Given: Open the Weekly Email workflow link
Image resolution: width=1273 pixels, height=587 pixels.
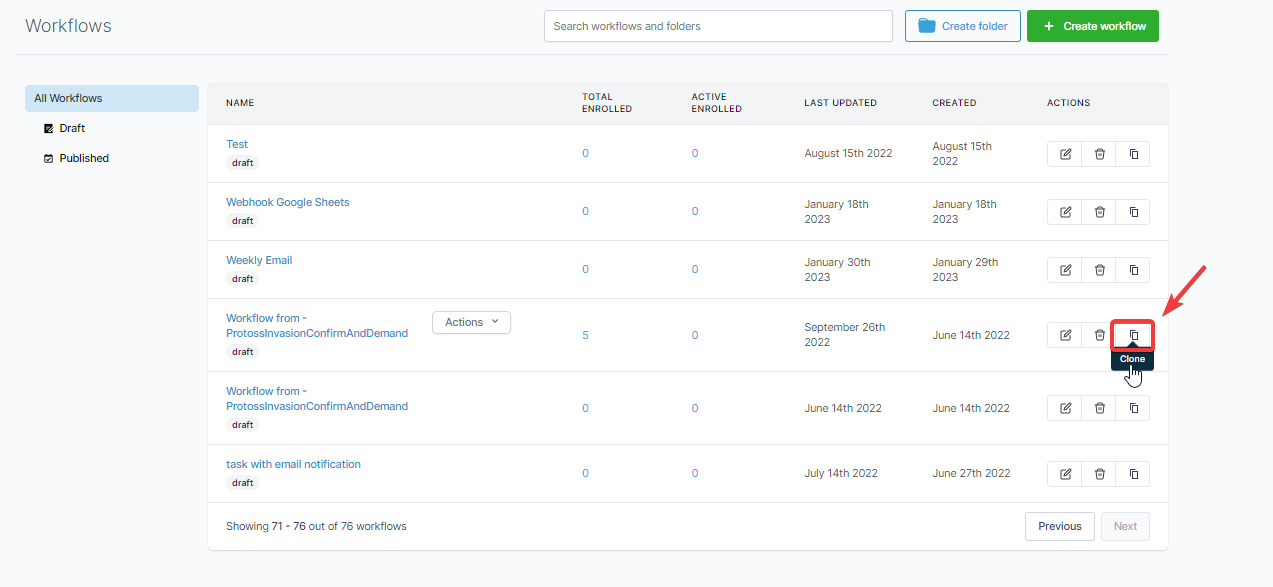Looking at the screenshot, I should [259, 260].
